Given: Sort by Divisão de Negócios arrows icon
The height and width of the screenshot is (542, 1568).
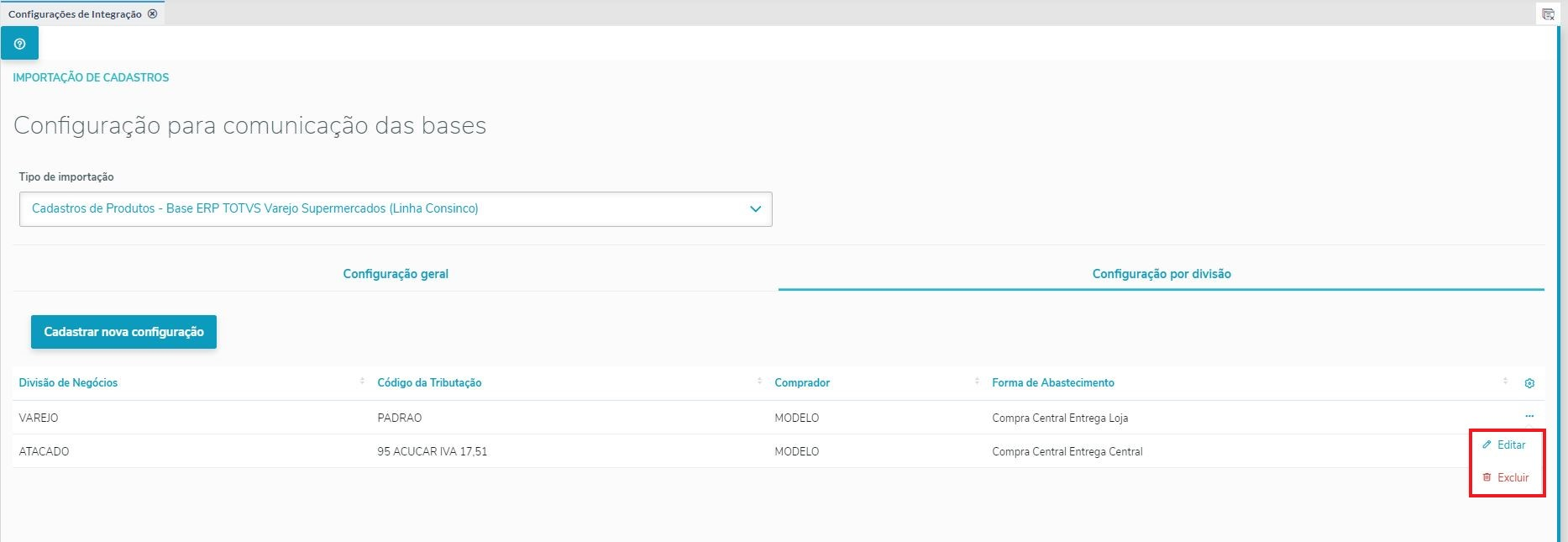Looking at the screenshot, I should point(362,382).
